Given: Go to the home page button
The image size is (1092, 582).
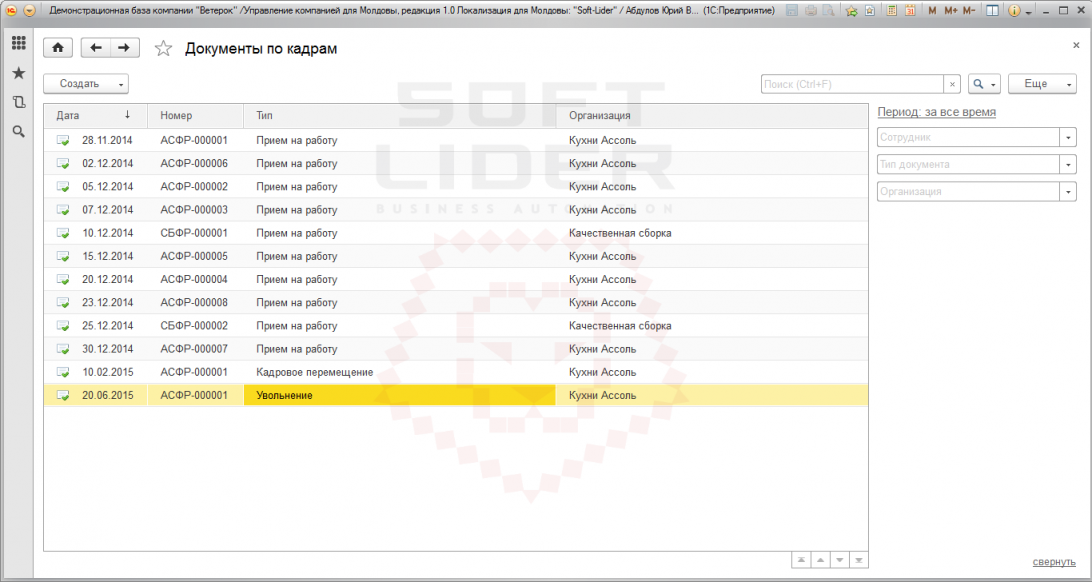Looking at the screenshot, I should (58, 47).
